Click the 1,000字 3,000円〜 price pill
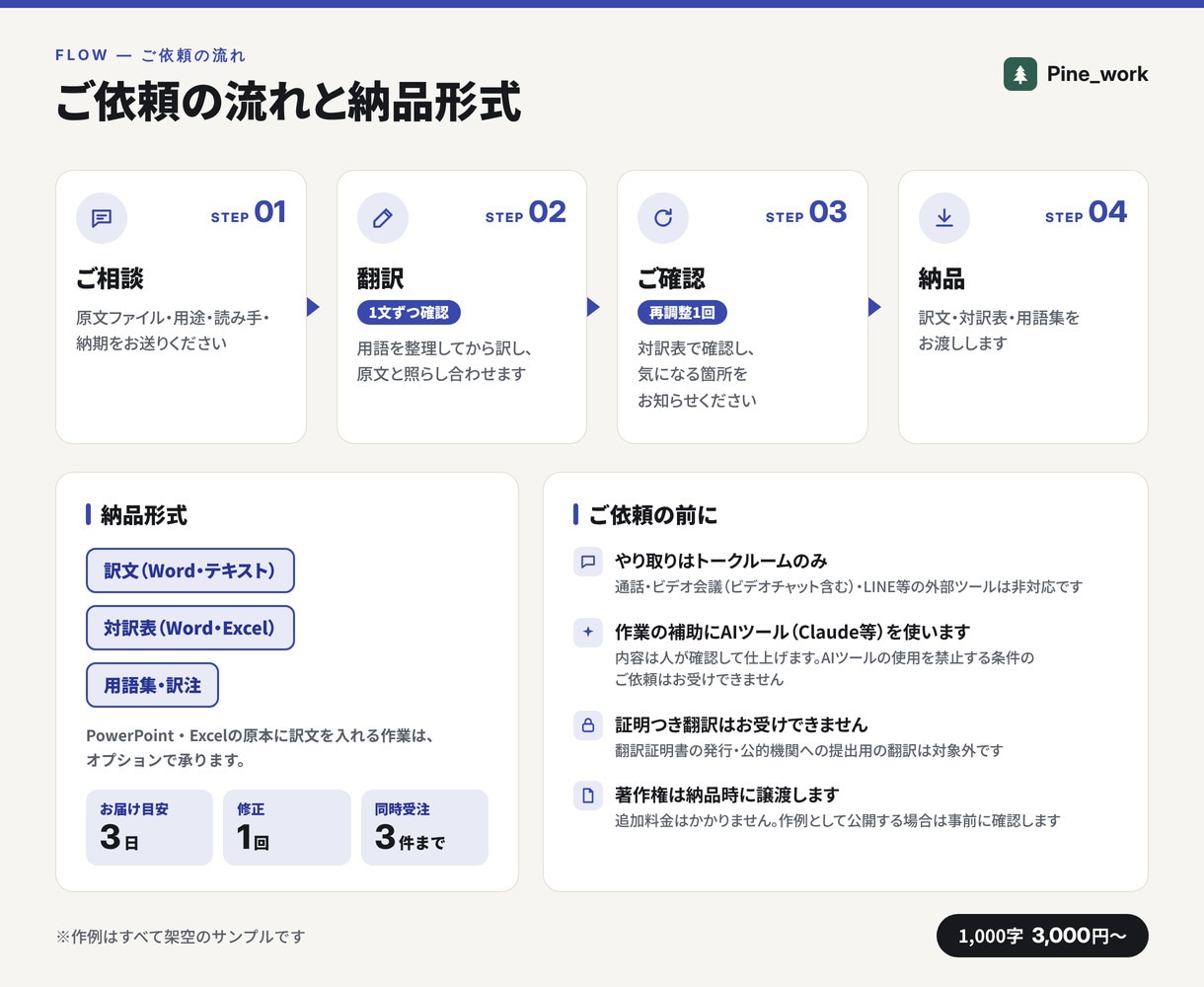1204x987 pixels. tap(1042, 936)
